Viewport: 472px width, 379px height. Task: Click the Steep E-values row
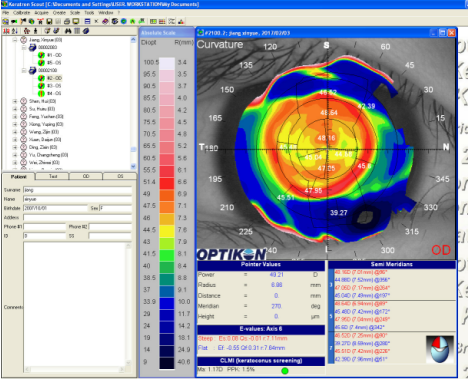click(x=242, y=338)
